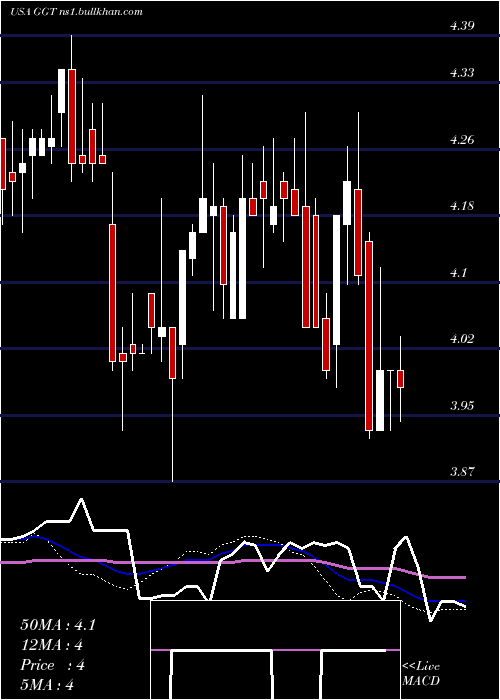Screen dimensions: 500x700
Task: Click the last red candlestick on the chart
Action: click(x=400, y=379)
